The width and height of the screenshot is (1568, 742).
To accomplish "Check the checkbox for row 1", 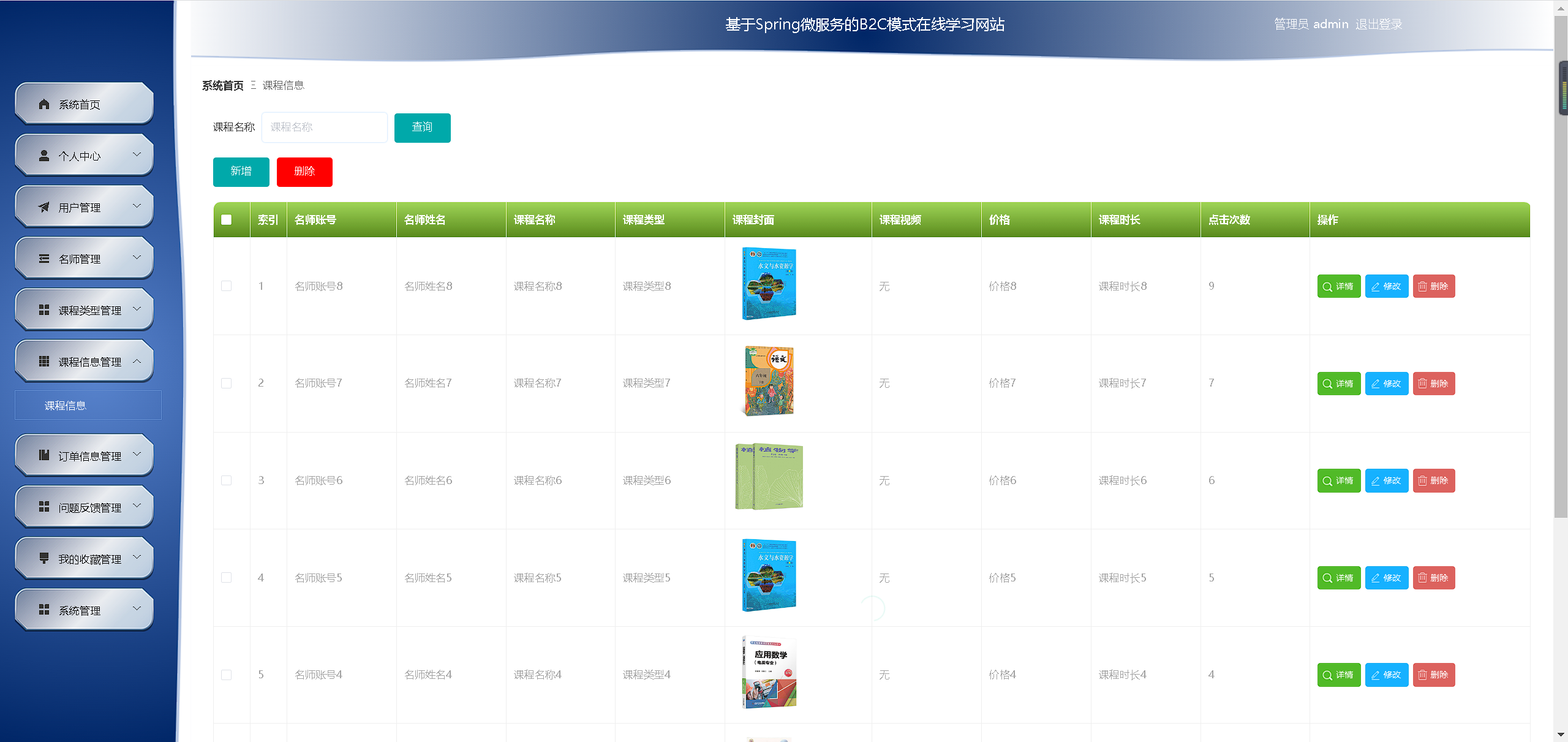I will [226, 286].
